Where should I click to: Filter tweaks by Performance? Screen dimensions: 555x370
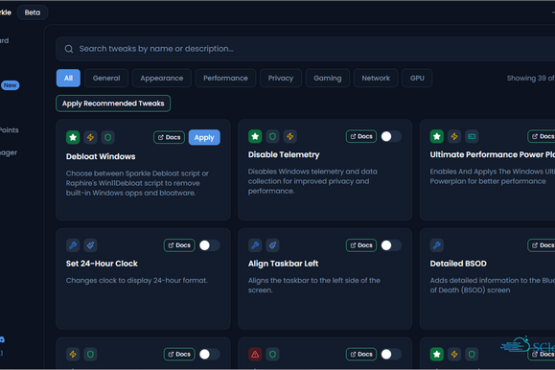tap(225, 78)
